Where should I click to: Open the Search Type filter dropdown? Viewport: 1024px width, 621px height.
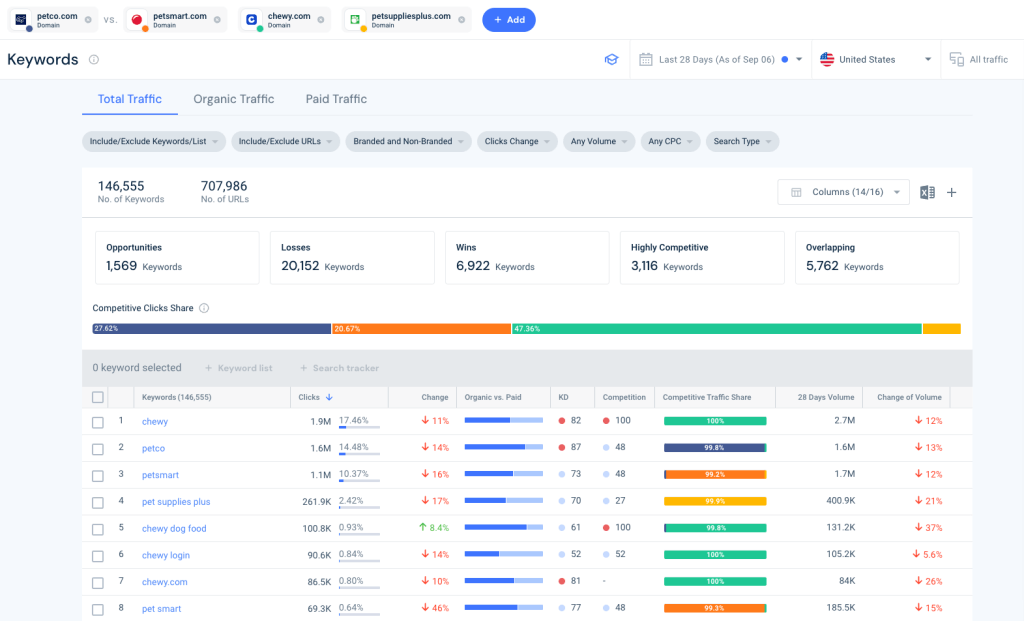click(x=742, y=141)
